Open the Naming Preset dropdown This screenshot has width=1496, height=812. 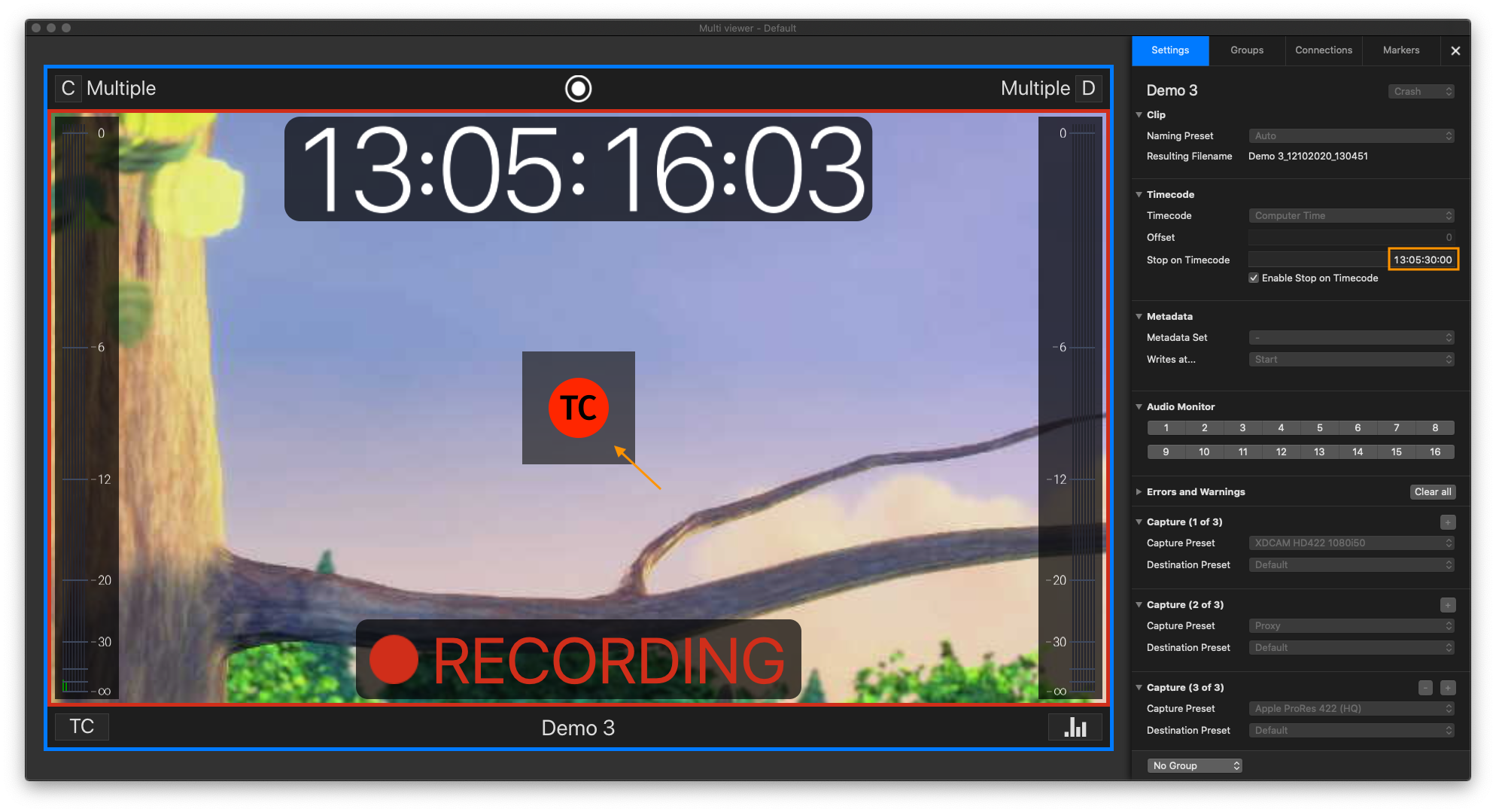click(x=1352, y=136)
